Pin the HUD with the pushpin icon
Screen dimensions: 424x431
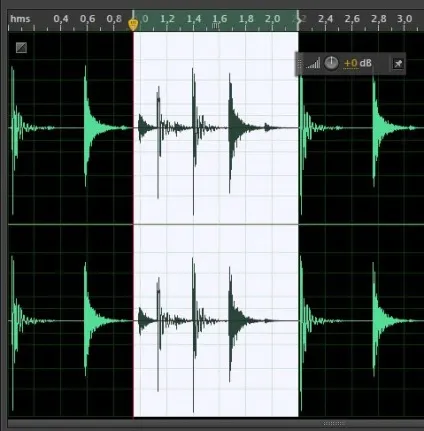pyautogui.click(x=398, y=63)
